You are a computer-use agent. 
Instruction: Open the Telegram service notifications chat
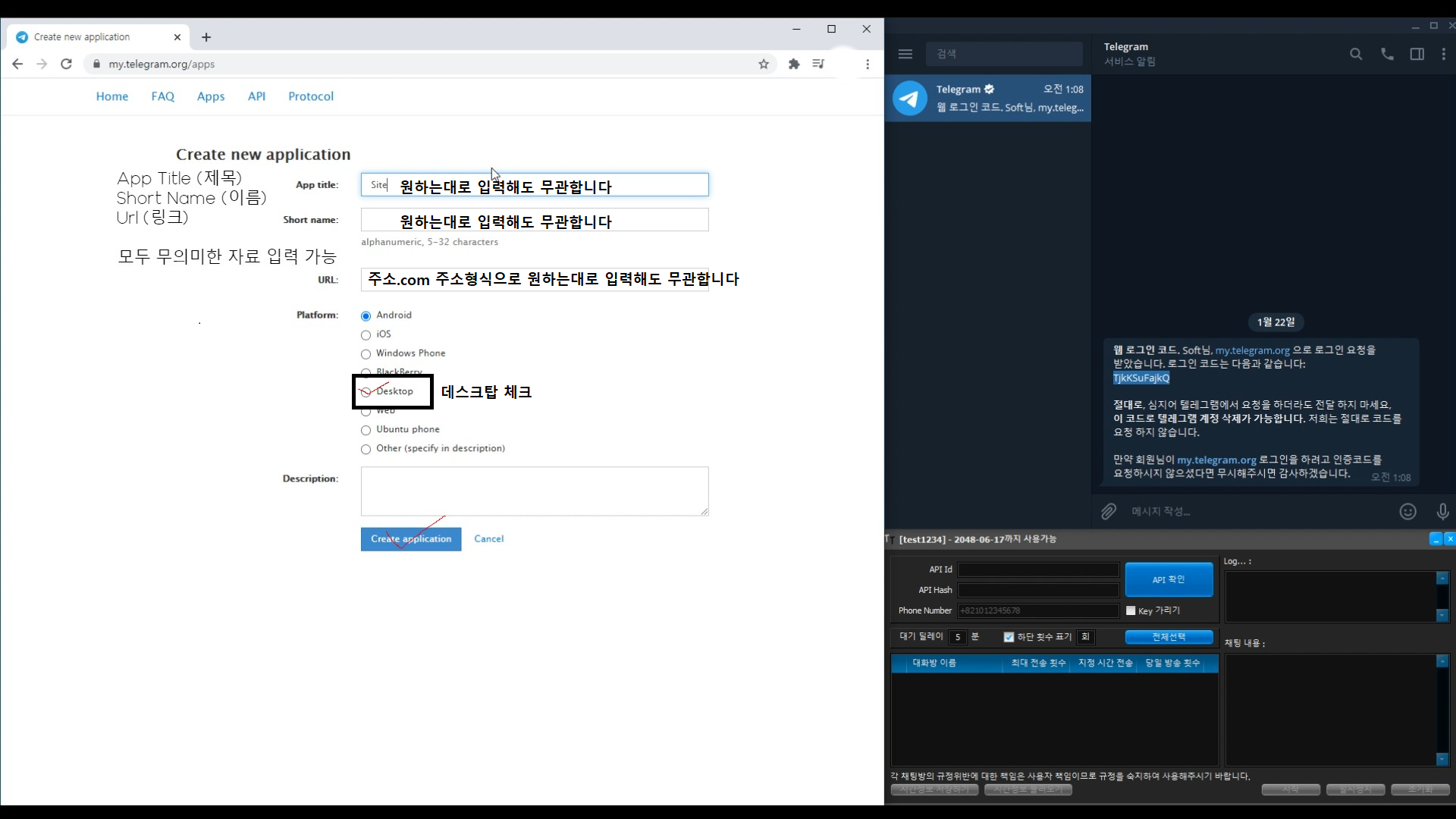point(988,98)
